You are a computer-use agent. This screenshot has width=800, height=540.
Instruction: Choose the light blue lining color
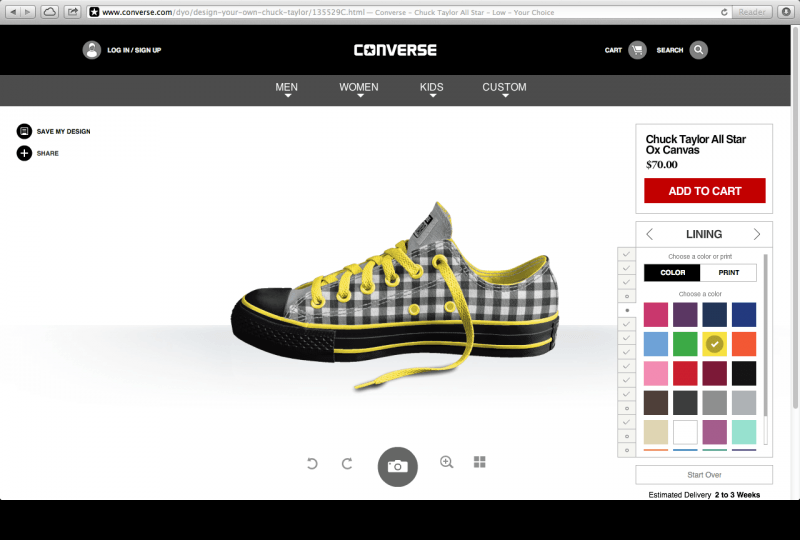tap(656, 344)
